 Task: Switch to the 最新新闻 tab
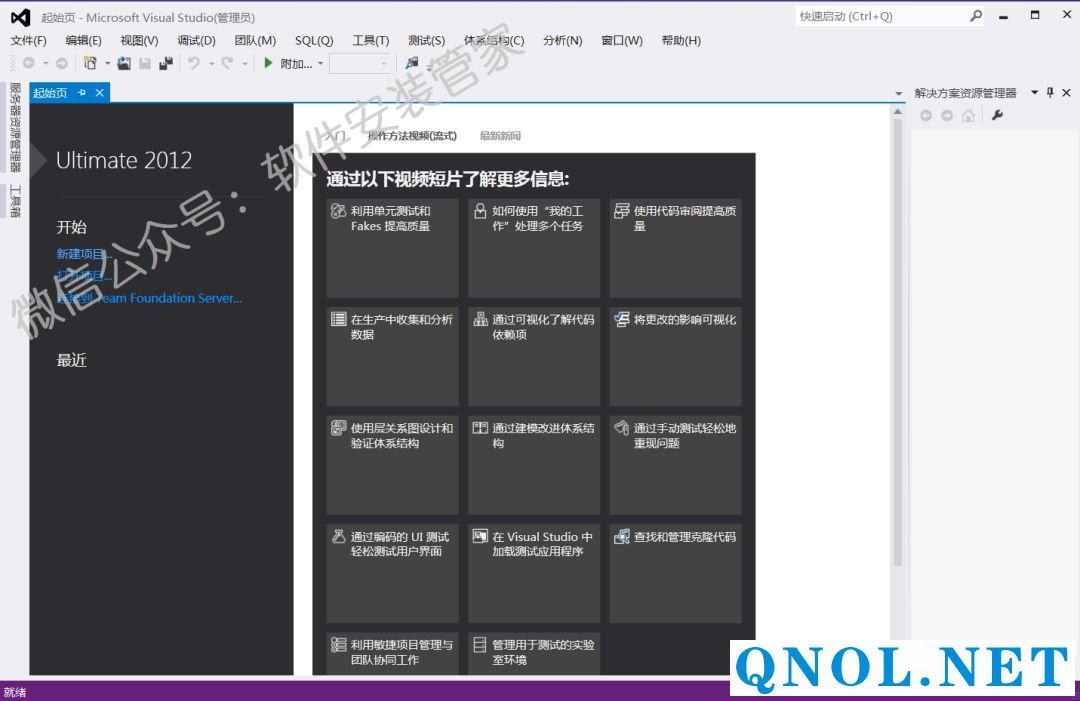click(500, 136)
